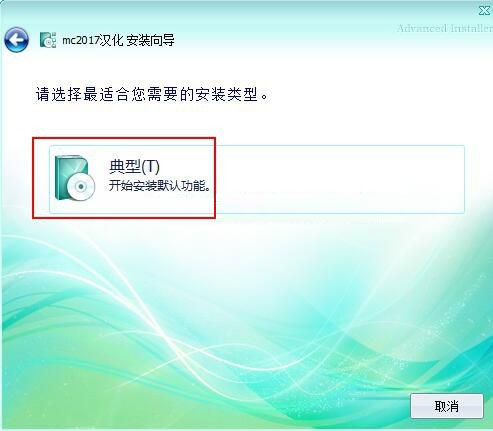Click the Advanced Installer watermark text
The height and width of the screenshot is (431, 493).
click(x=445, y=28)
